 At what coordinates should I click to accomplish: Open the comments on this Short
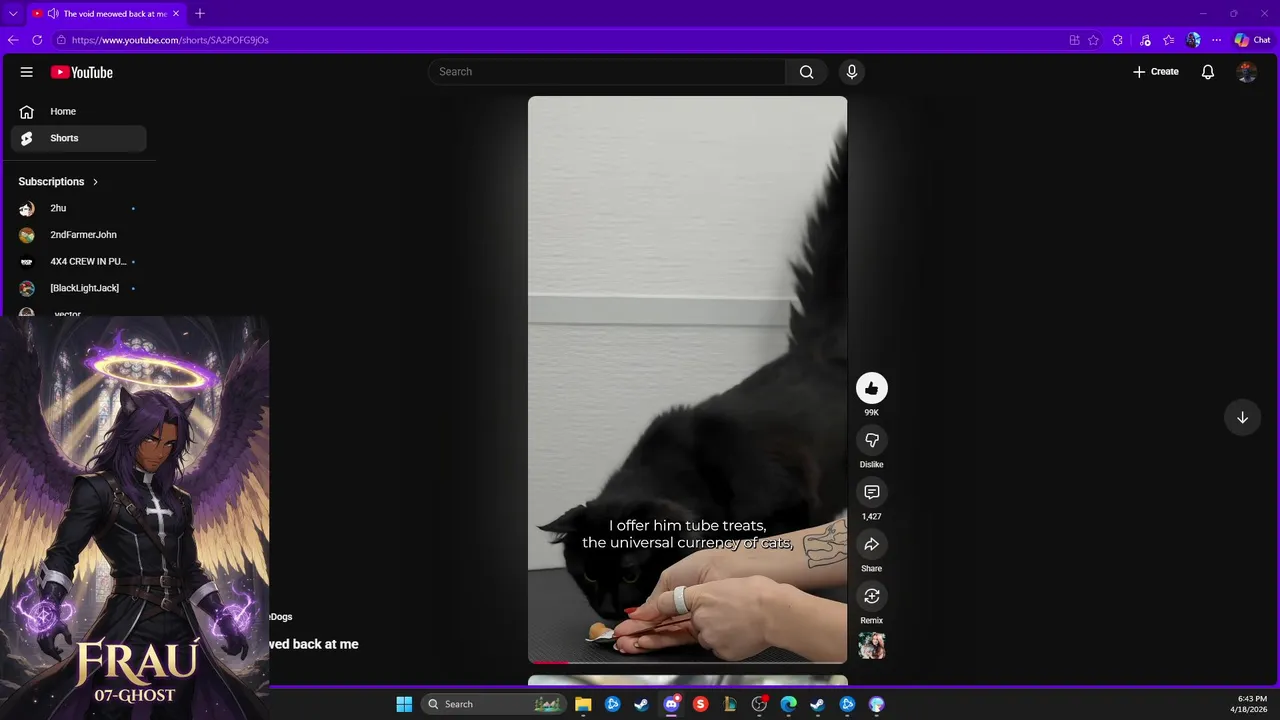coord(872,492)
